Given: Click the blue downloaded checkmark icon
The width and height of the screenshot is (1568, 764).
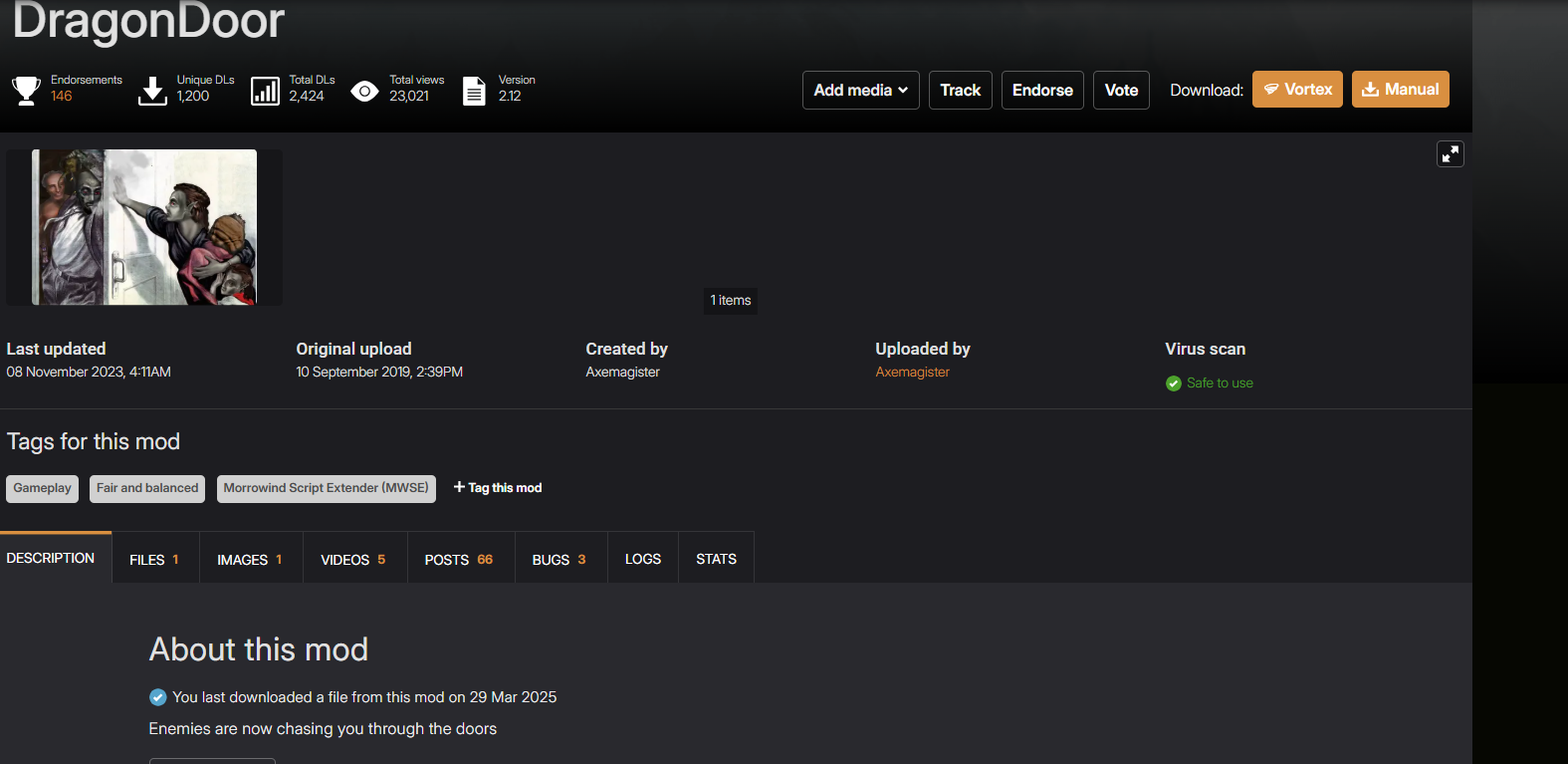Looking at the screenshot, I should (x=157, y=697).
